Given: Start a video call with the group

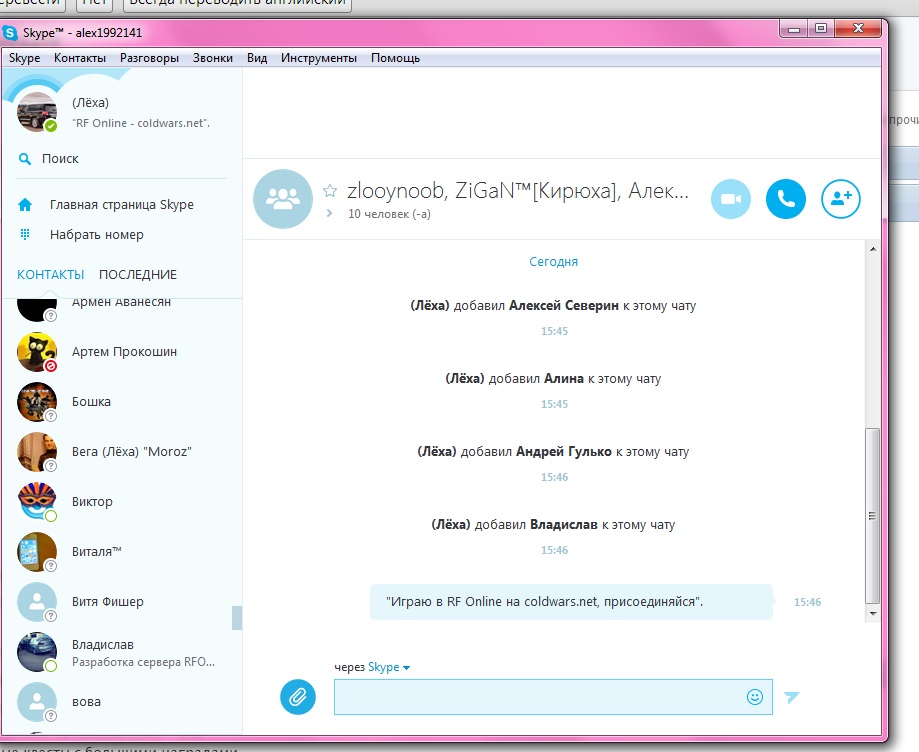Looking at the screenshot, I should (x=730, y=199).
